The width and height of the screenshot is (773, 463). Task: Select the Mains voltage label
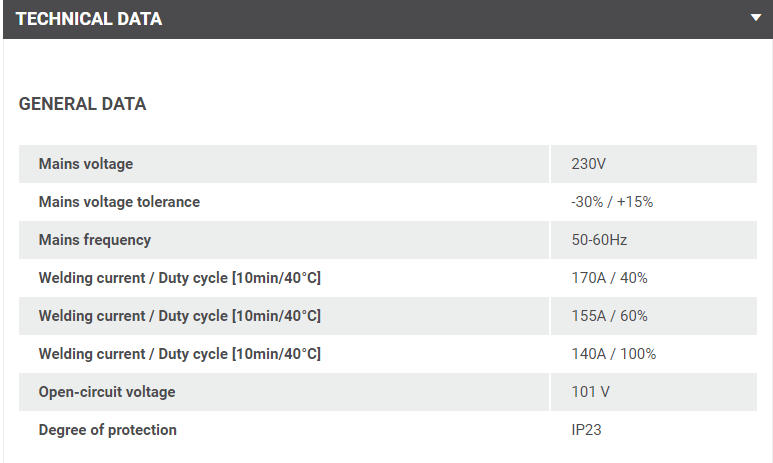click(x=85, y=164)
